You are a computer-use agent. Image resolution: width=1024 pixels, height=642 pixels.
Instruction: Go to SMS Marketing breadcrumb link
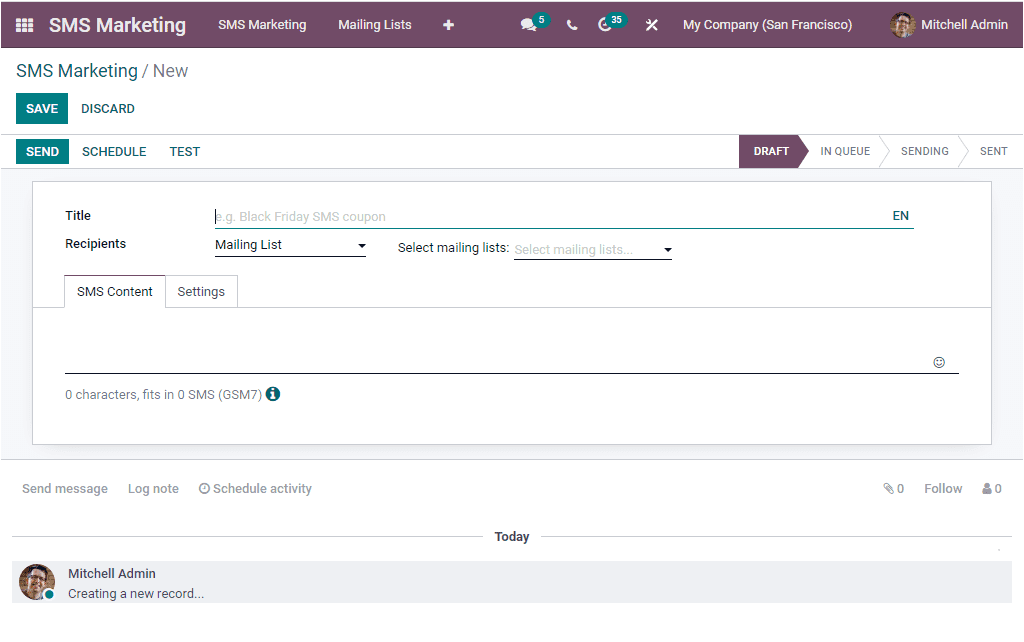(x=77, y=71)
